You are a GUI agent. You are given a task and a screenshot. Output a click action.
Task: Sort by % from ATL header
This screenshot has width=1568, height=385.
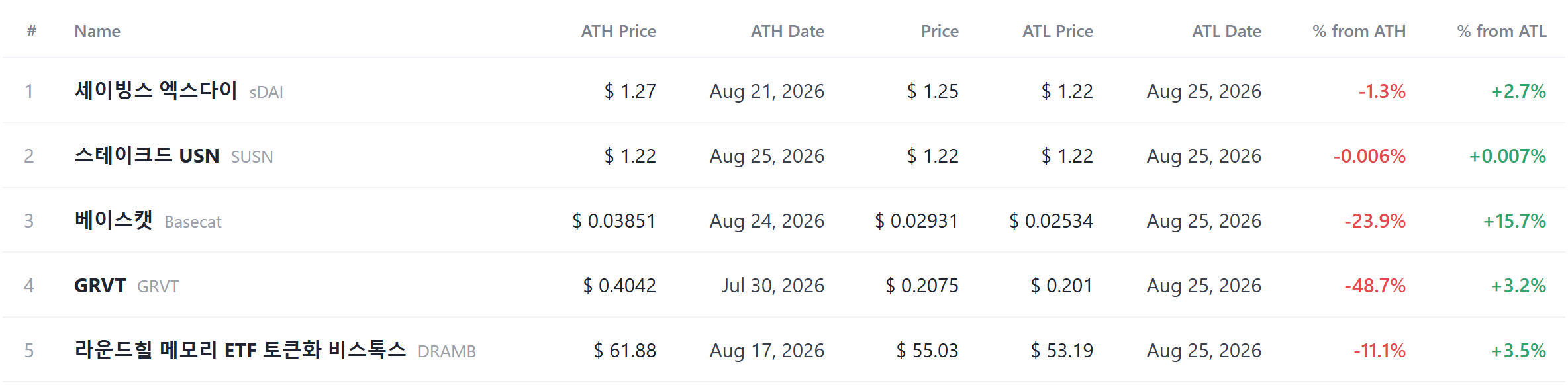click(1502, 31)
